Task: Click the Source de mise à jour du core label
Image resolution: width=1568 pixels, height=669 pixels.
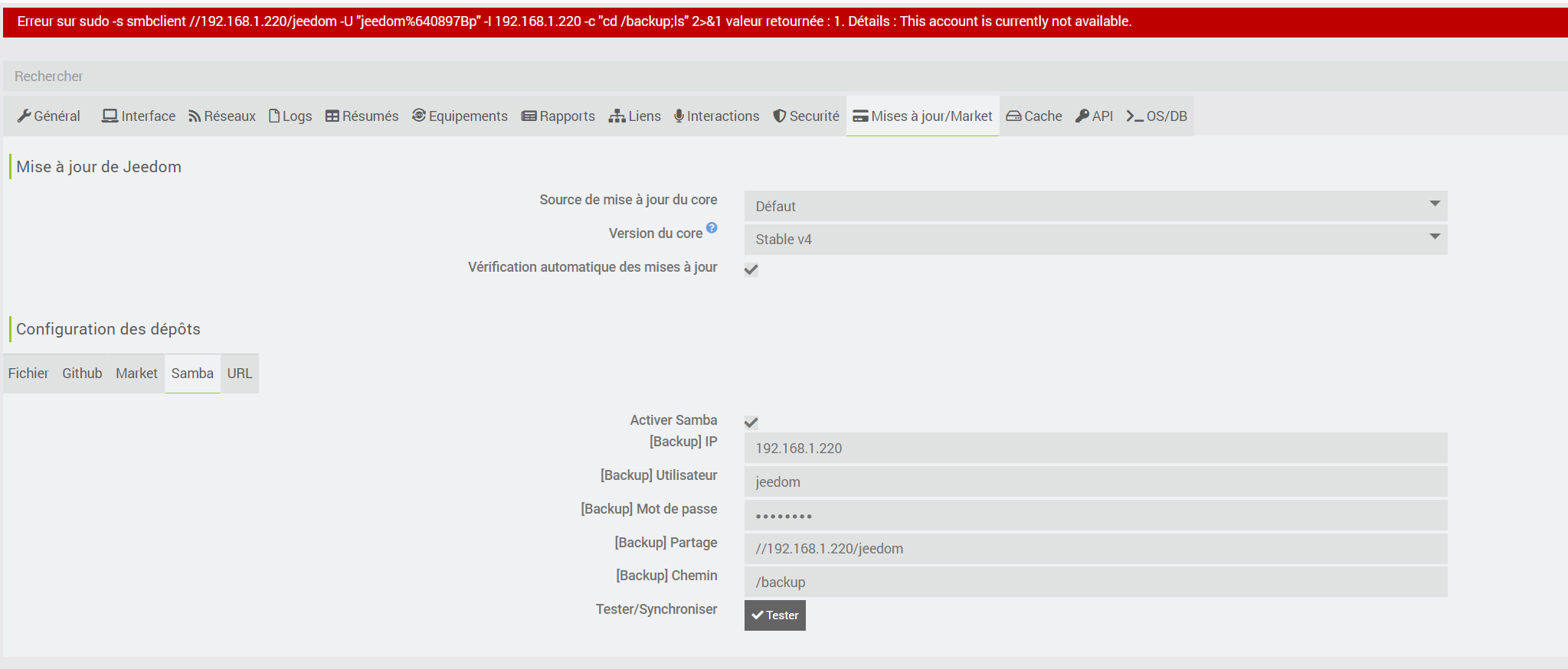Action: coord(628,200)
